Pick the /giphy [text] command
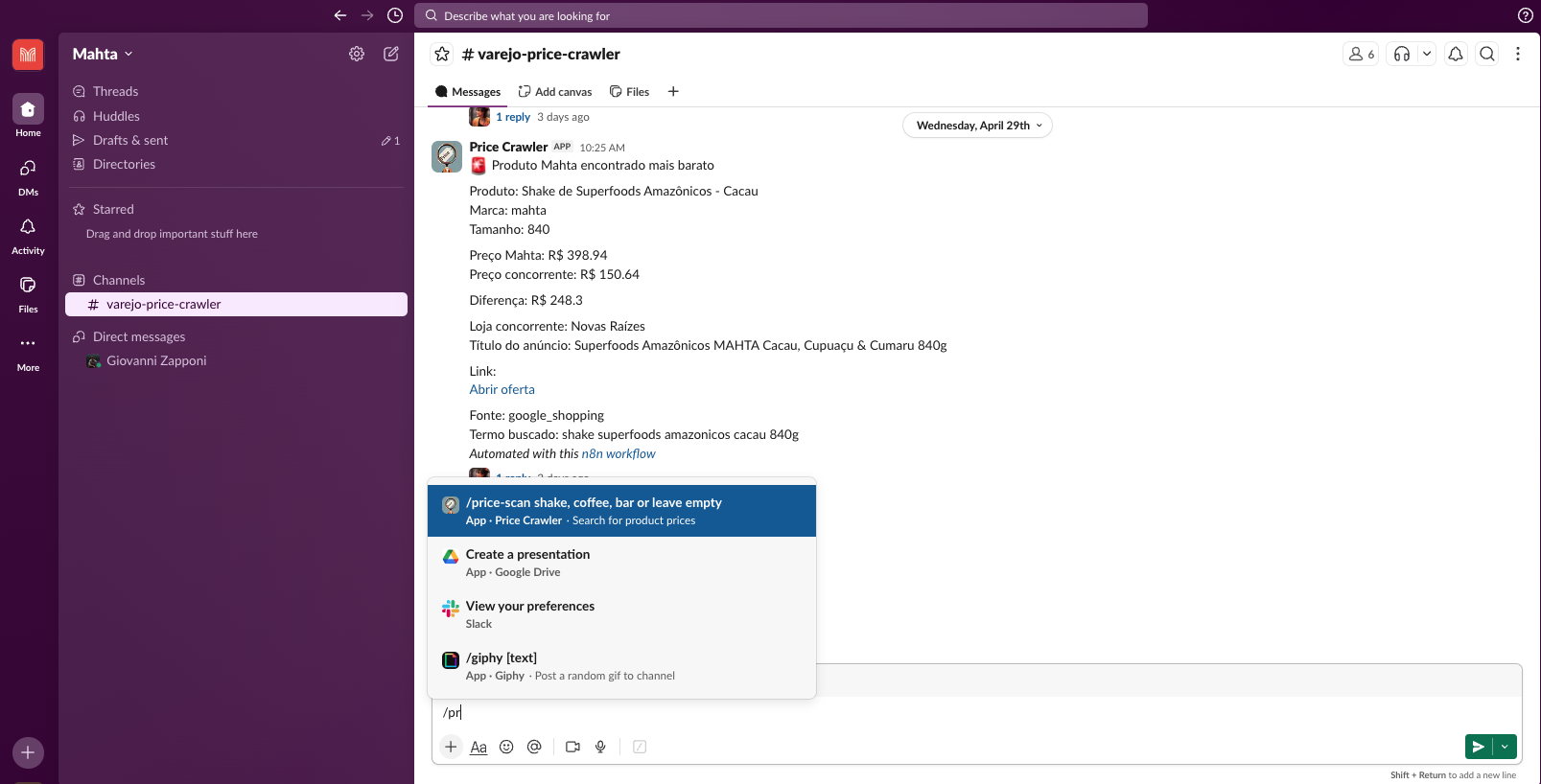Screen dimensions: 1541x784 click(x=621, y=666)
